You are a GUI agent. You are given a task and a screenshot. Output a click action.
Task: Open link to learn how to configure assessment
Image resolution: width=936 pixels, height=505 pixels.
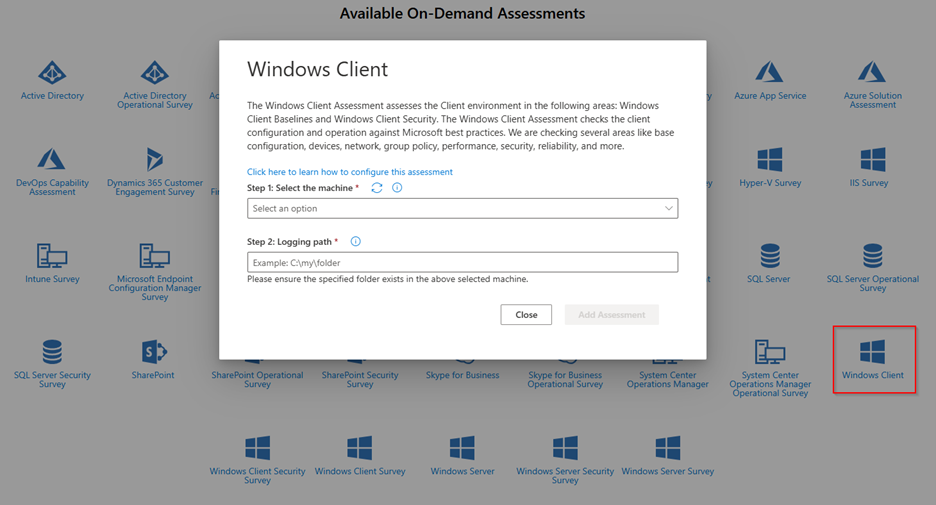350,172
